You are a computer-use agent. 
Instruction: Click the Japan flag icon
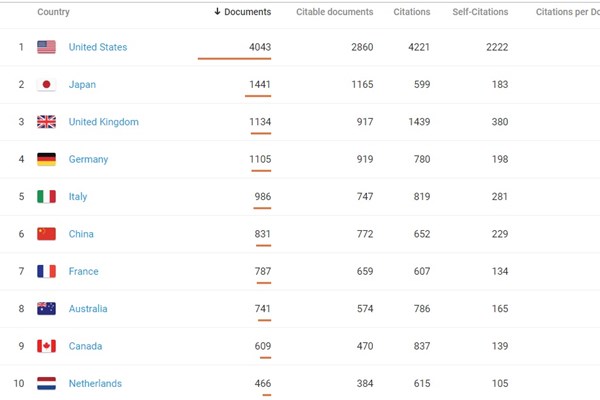coord(46,85)
